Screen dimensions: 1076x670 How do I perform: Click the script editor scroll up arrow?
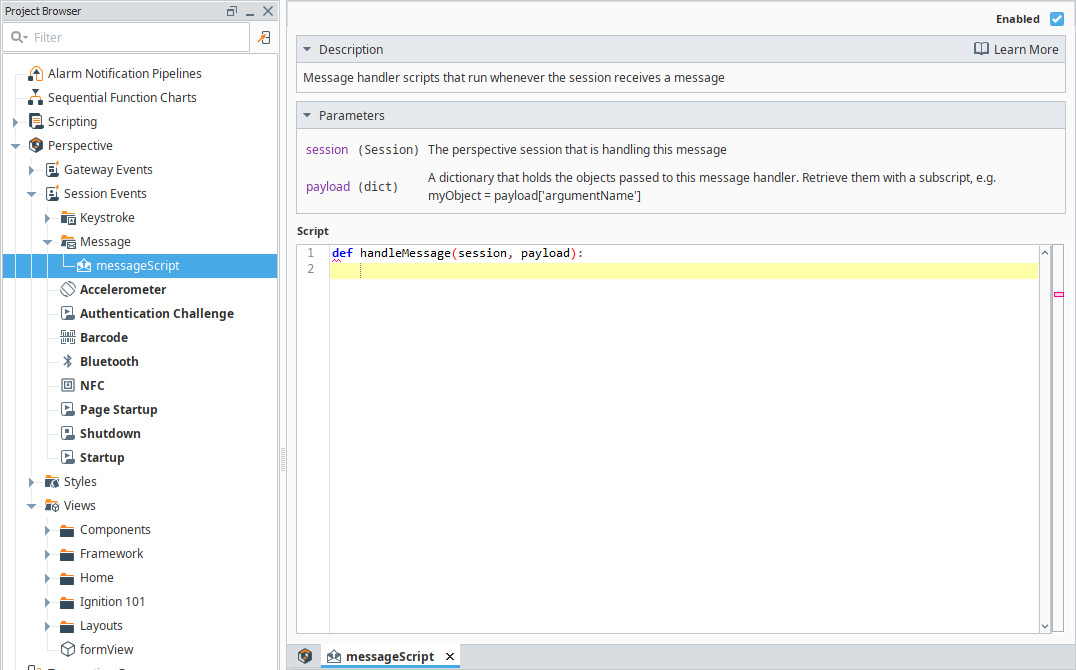pos(1045,253)
